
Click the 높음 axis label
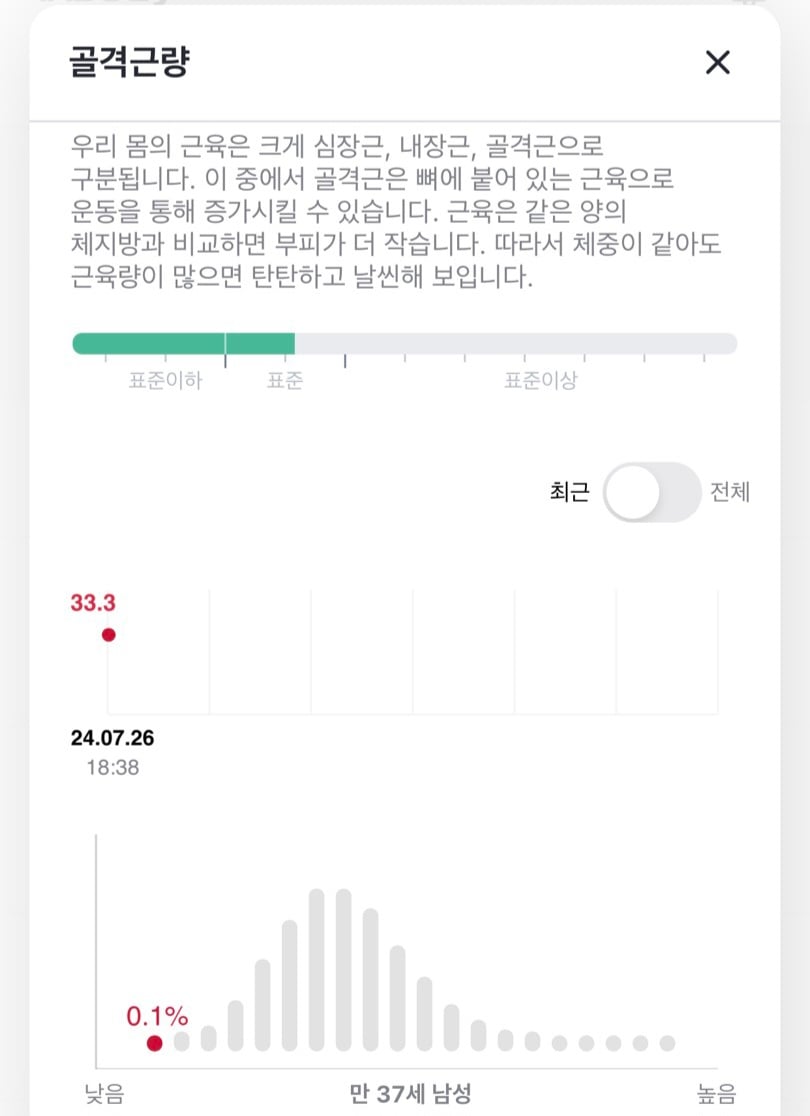(716, 1094)
